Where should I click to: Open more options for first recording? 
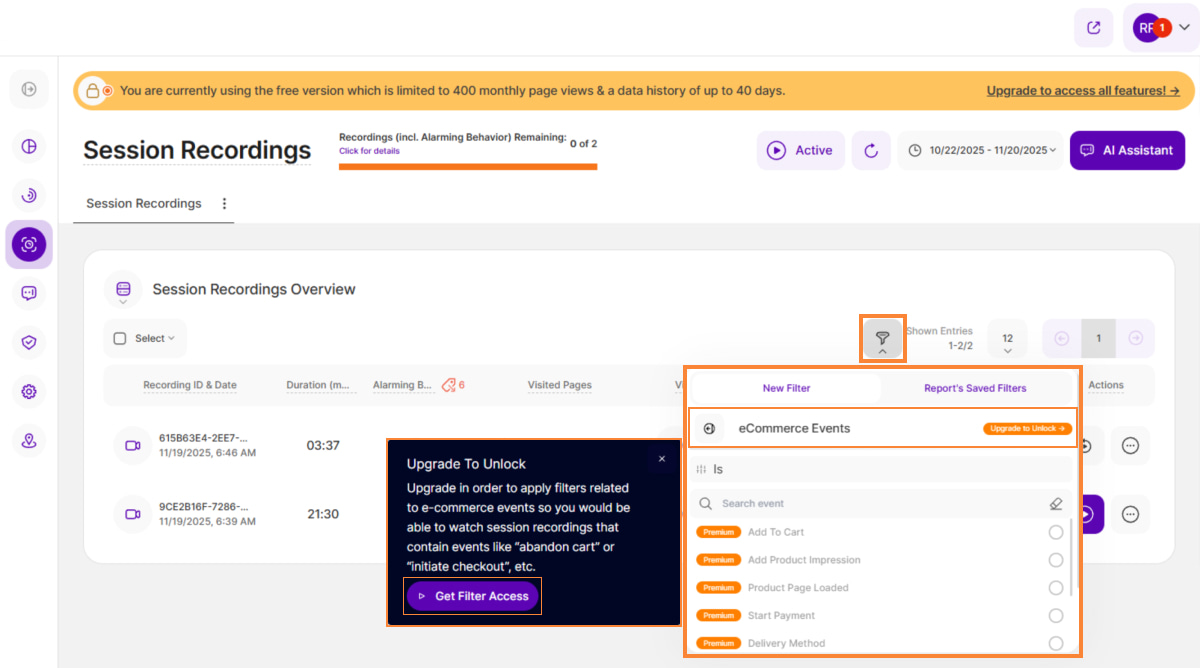coord(1130,446)
